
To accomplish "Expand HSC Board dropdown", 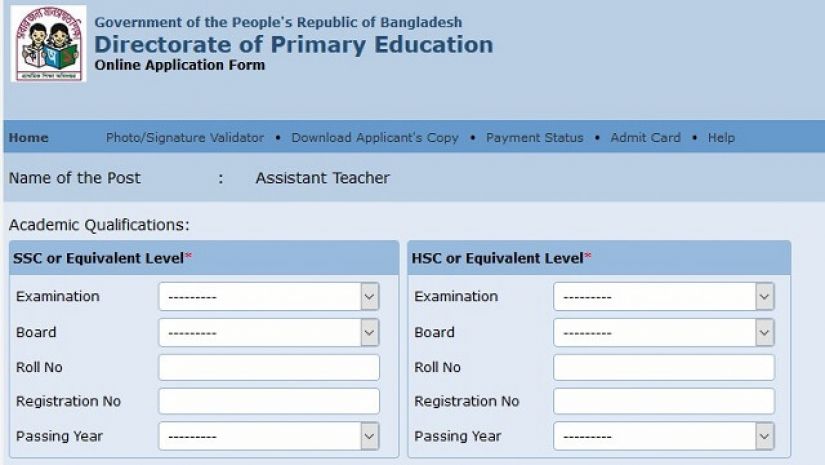I will pyautogui.click(x=663, y=333).
